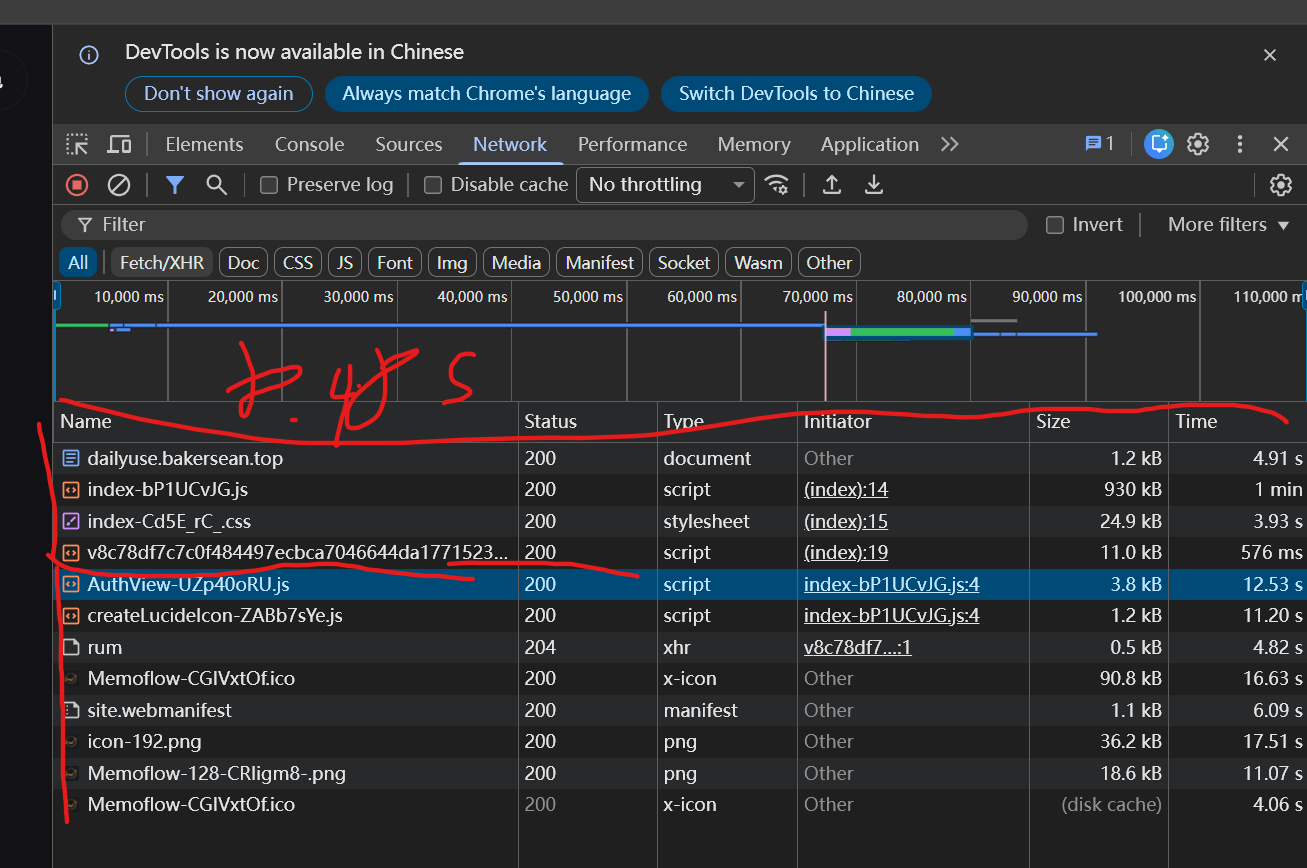The width and height of the screenshot is (1307, 868).
Task: Switch to the Console tab
Action: (x=310, y=144)
